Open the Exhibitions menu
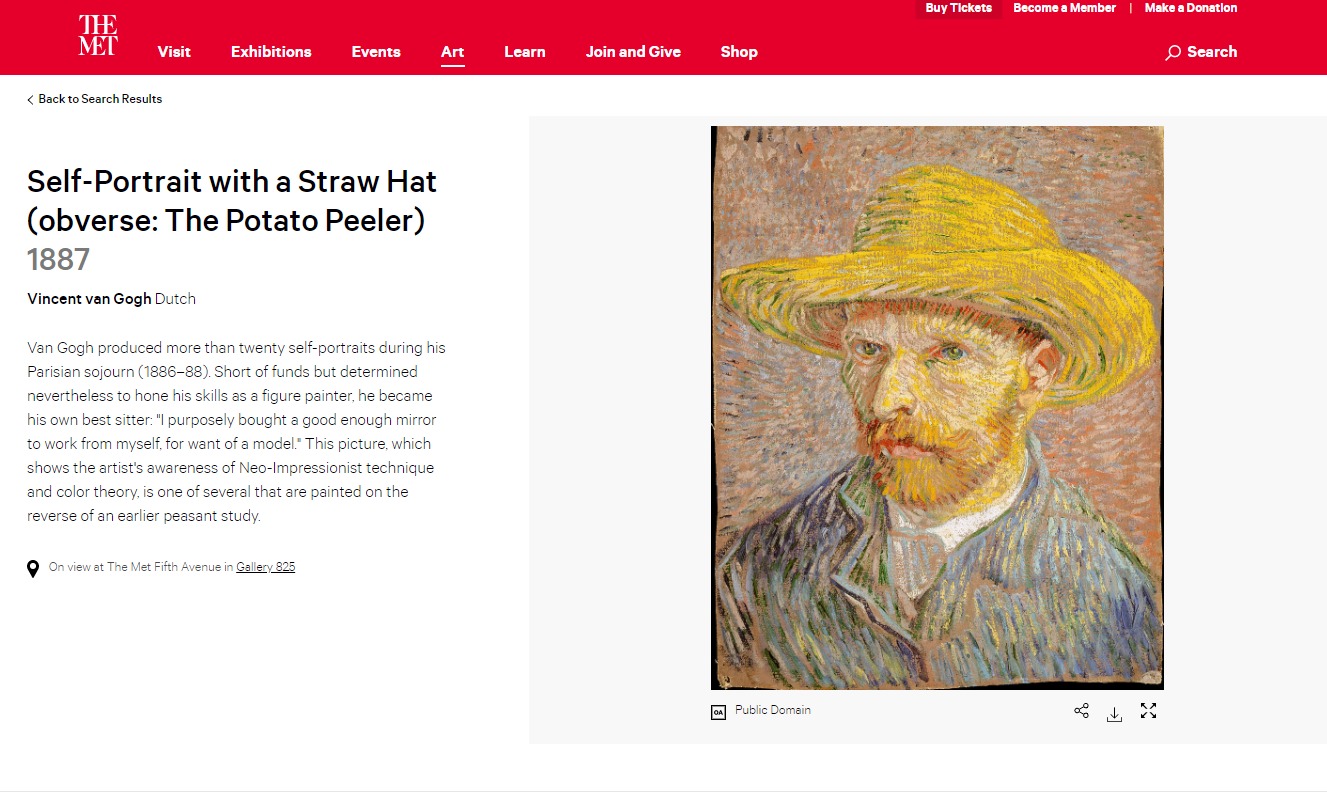This screenshot has height=795, width=1327. [x=271, y=52]
